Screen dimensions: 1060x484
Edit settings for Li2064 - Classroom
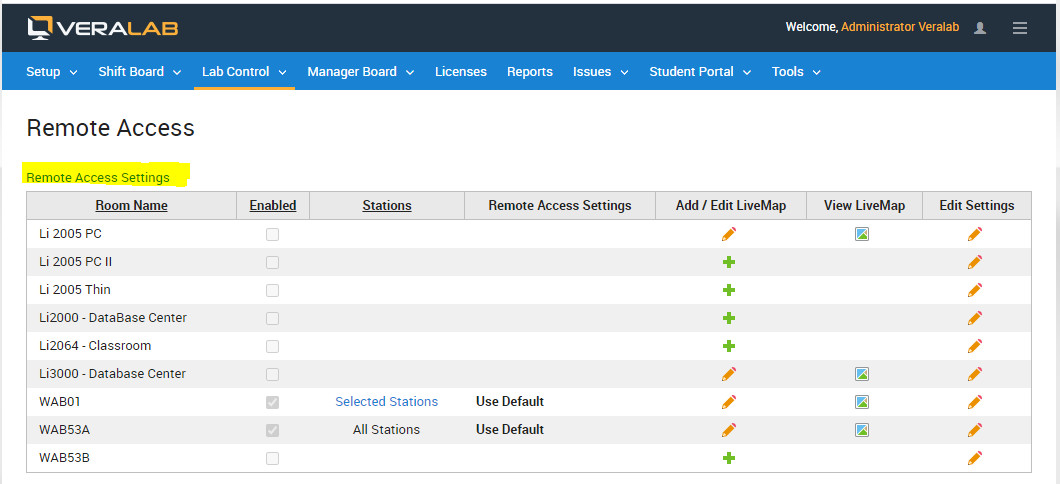click(974, 346)
